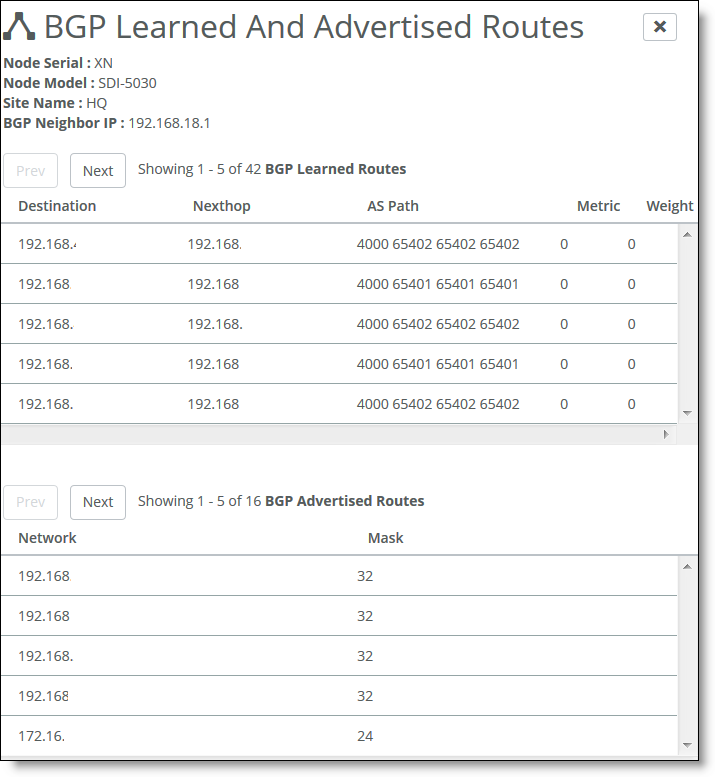715x777 pixels.
Task: Click the Mask column header
Action: coord(385,538)
